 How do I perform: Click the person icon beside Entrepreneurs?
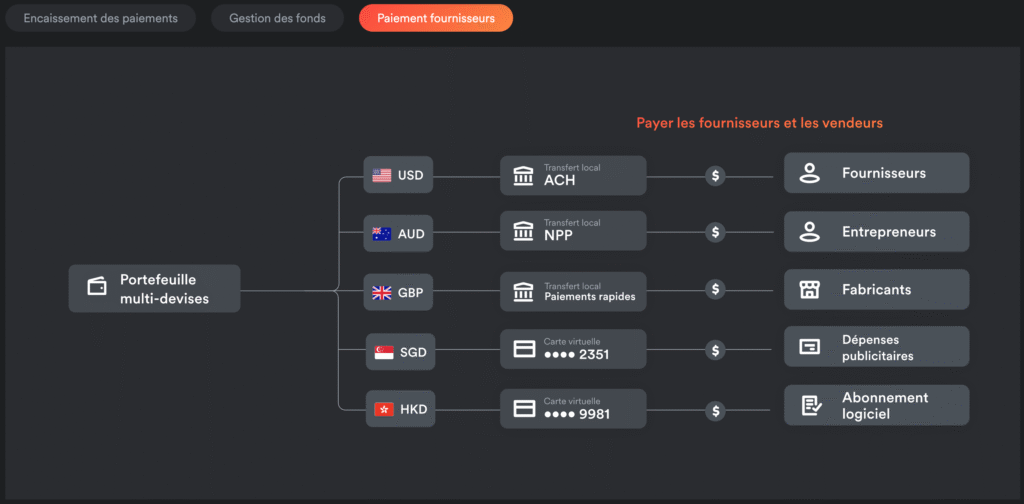click(810, 232)
